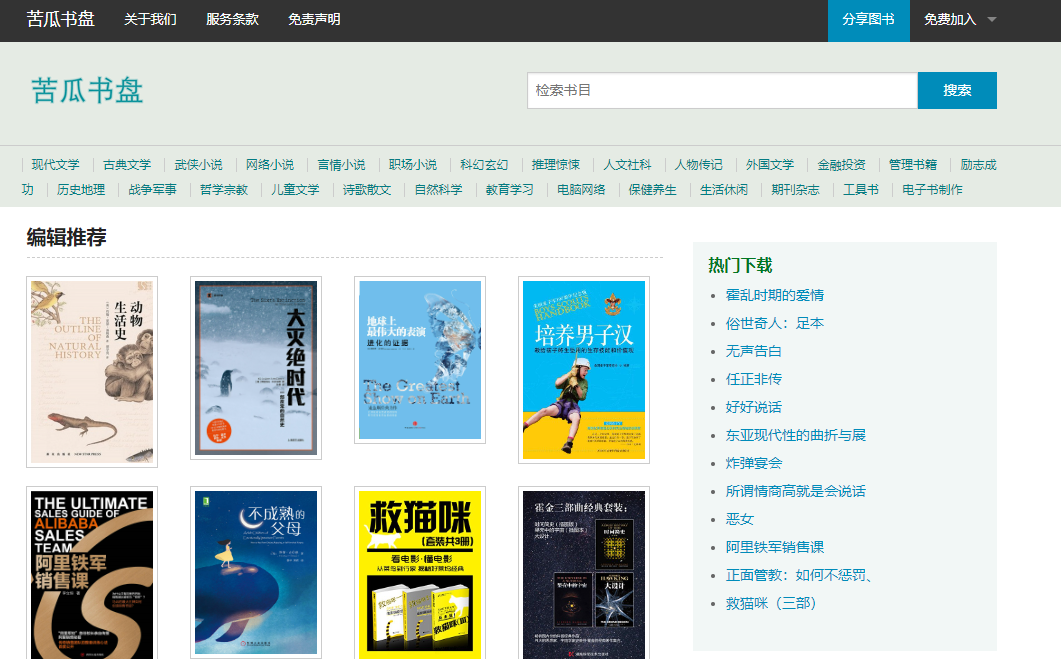
Task: Open 服务条款 in the top menu
Action: pos(232,20)
